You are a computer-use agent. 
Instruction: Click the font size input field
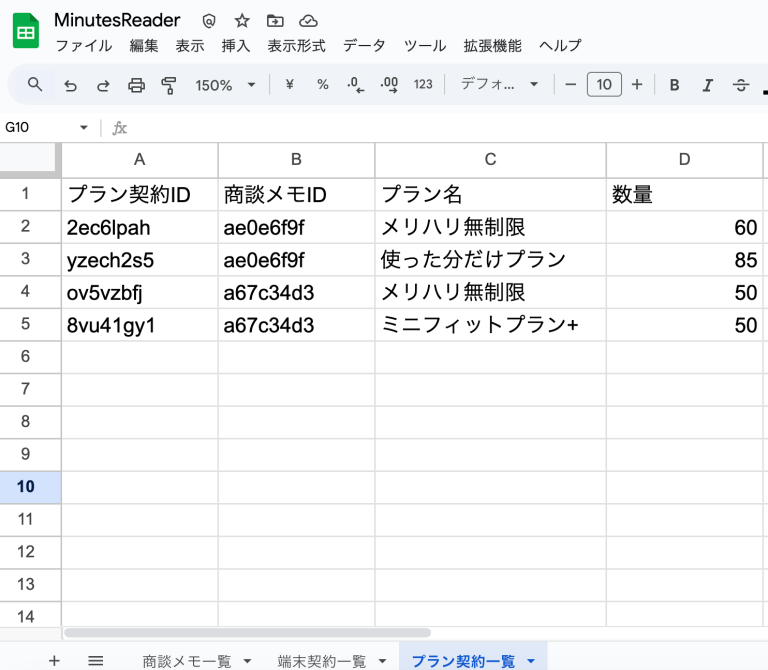coord(604,84)
